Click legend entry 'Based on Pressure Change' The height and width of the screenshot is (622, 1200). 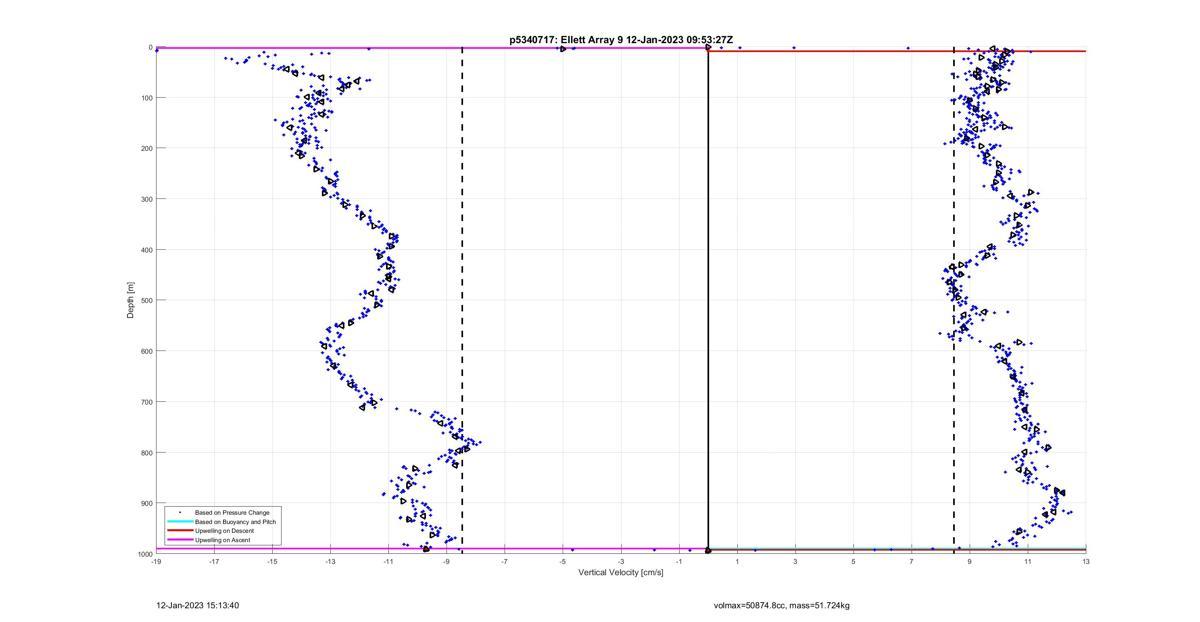232,513
